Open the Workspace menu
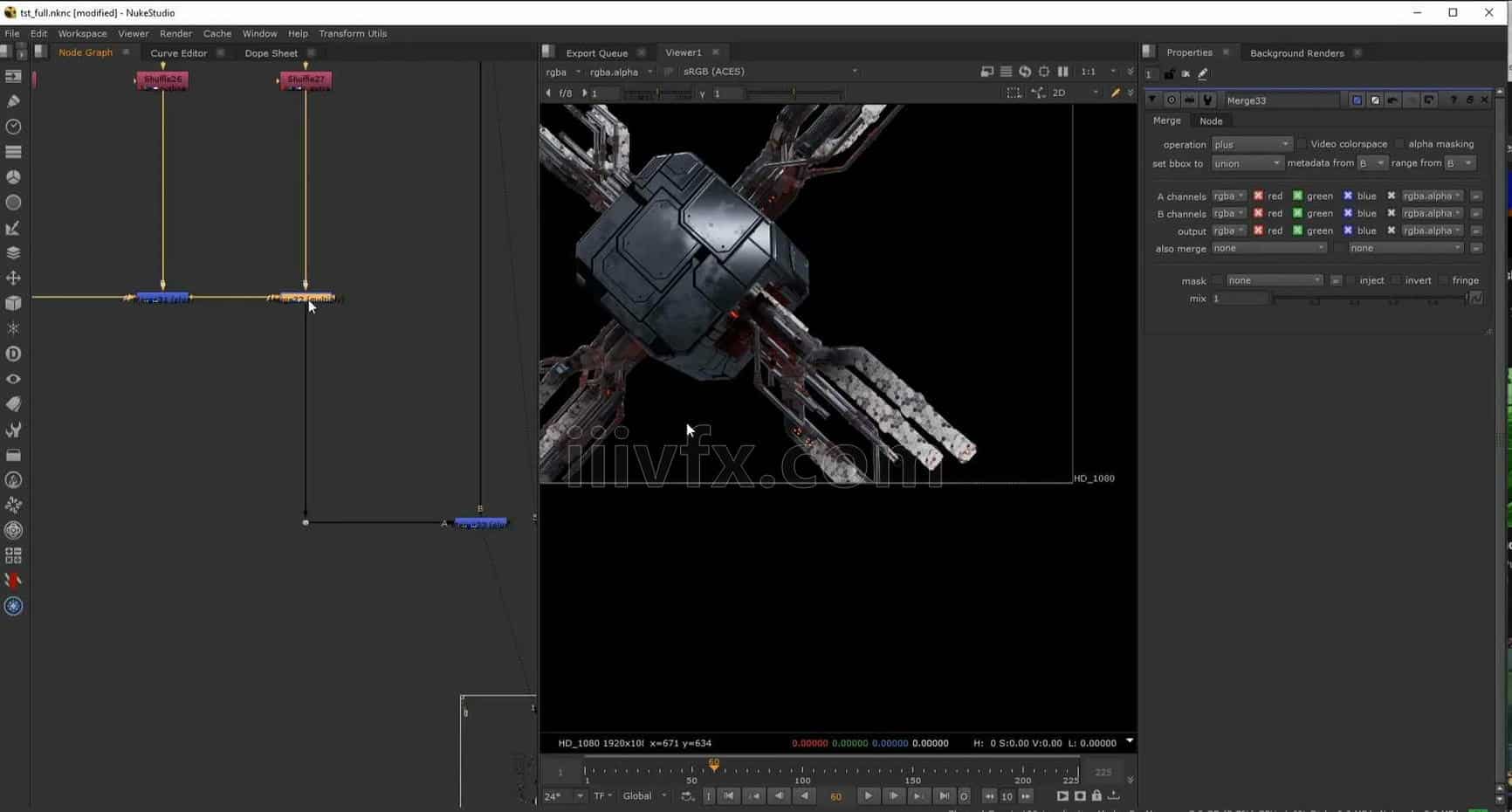Image resolution: width=1512 pixels, height=812 pixels. click(x=82, y=33)
